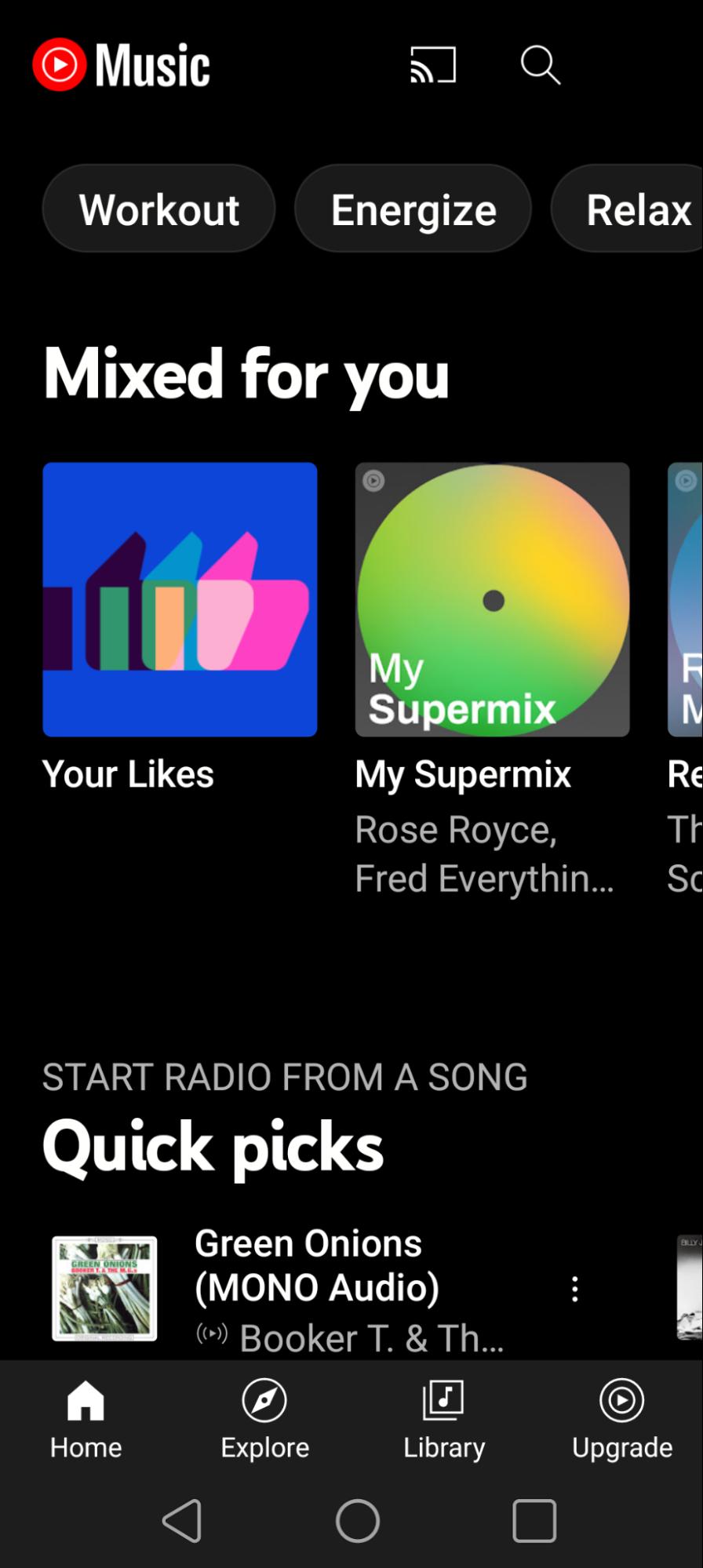Select the Energize mood chip

pyautogui.click(x=413, y=209)
